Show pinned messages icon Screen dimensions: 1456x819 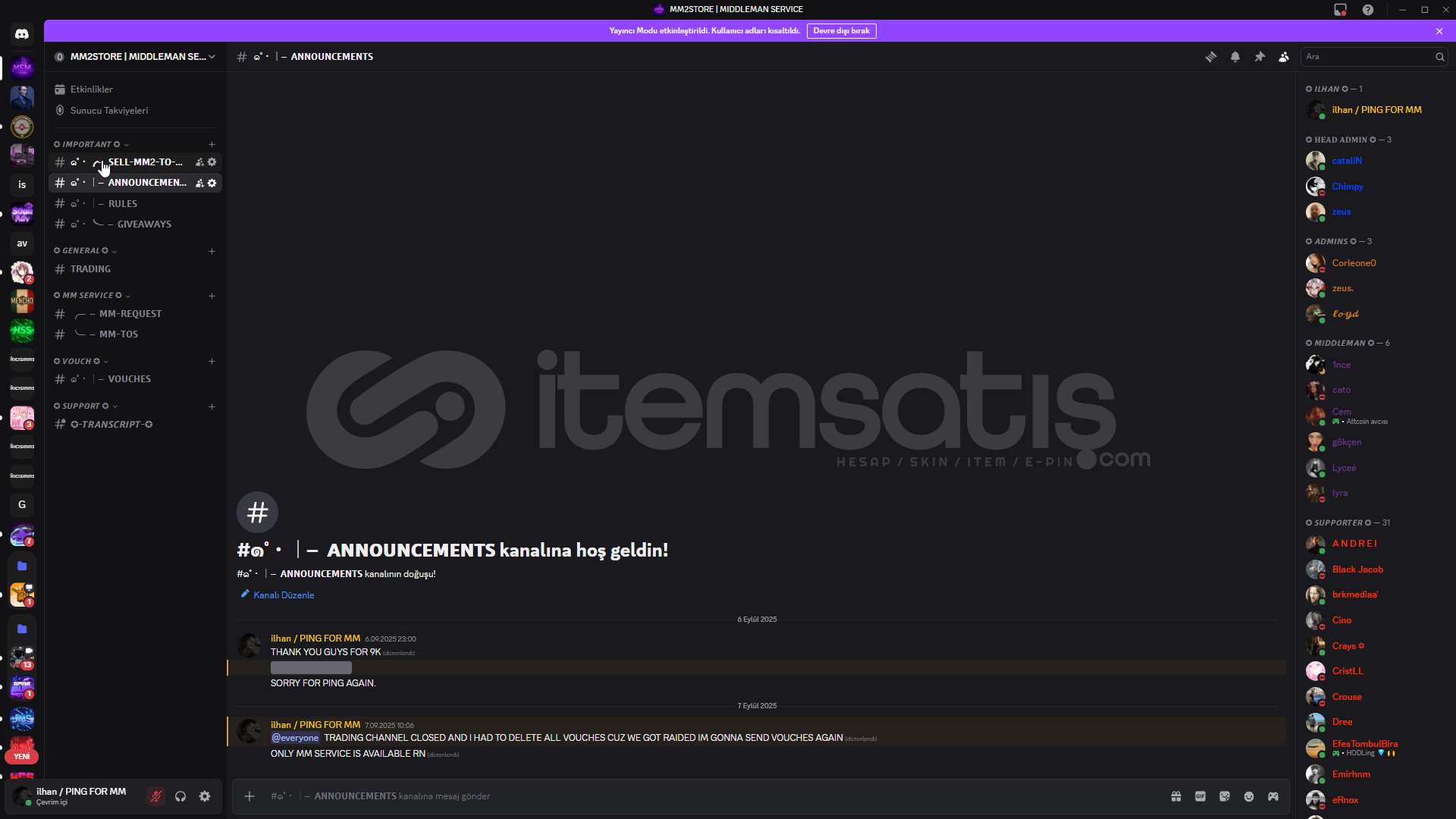[x=1260, y=57]
